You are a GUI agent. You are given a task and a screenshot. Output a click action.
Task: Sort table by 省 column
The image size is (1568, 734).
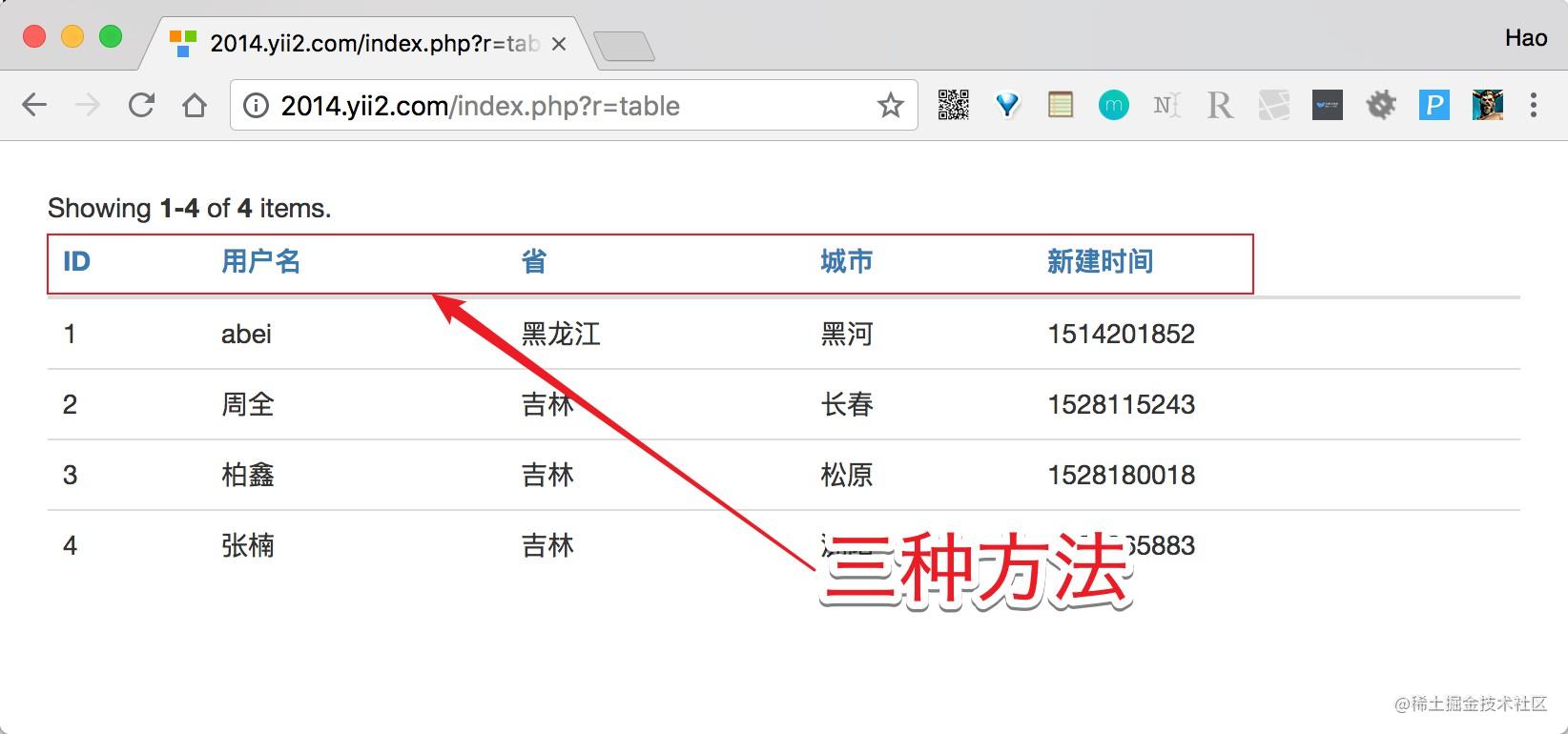pos(534,261)
